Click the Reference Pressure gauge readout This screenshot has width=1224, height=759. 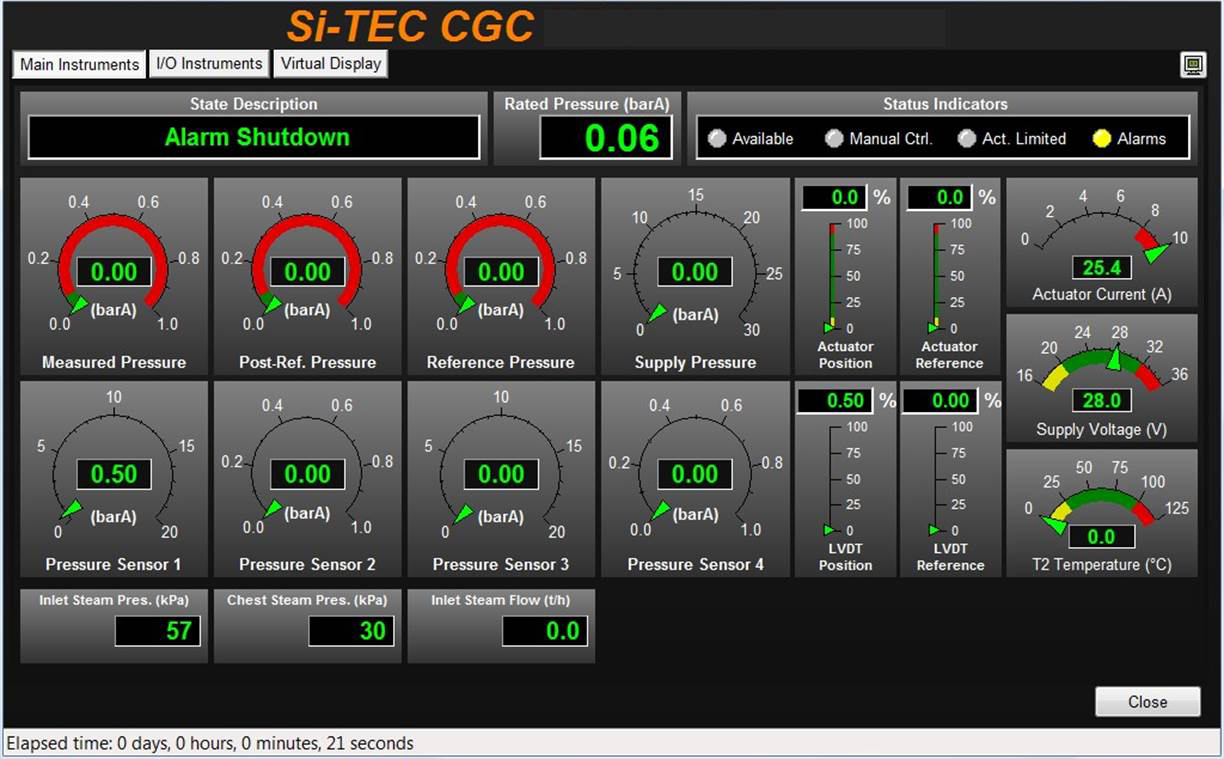(x=501, y=271)
